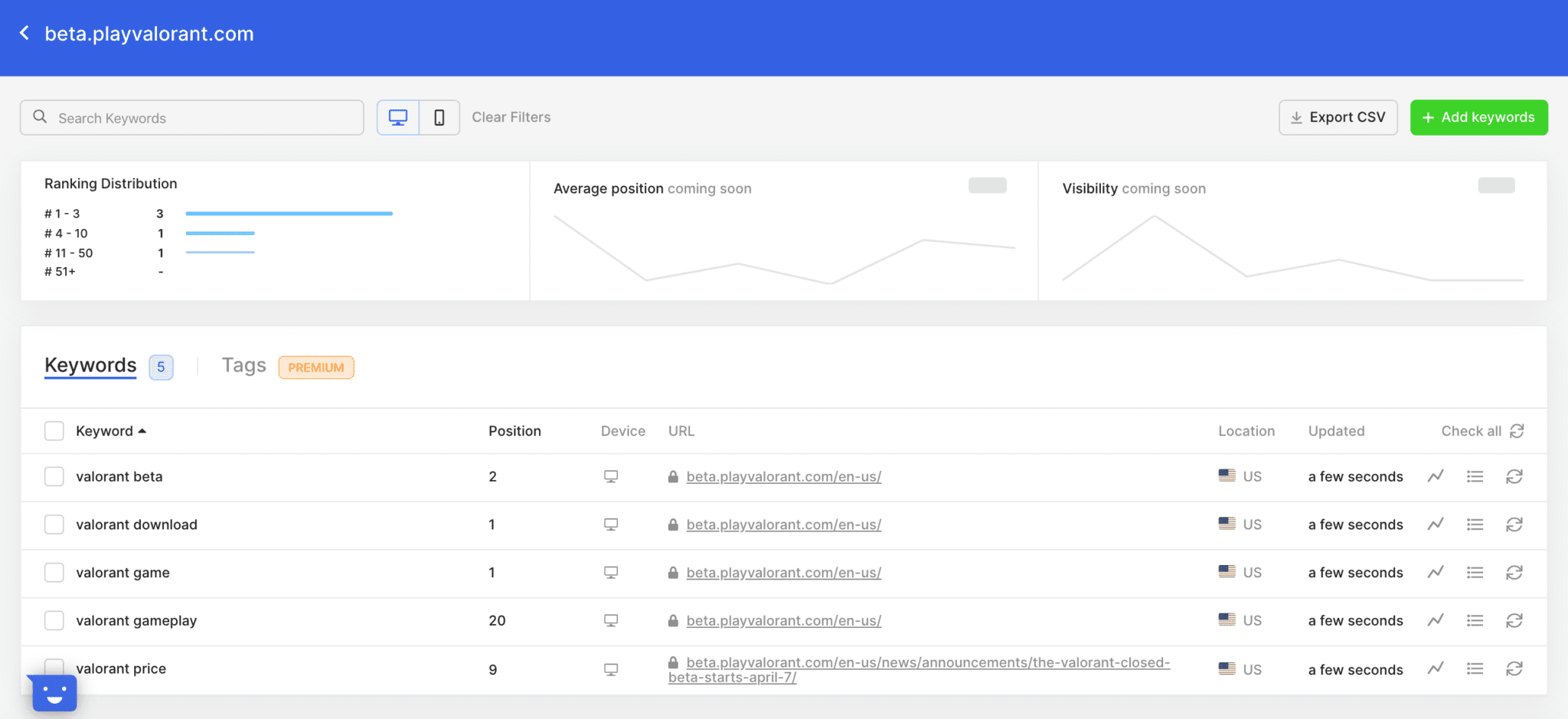The height and width of the screenshot is (719, 1568).
Task: Open SERP list for valorant gameplay
Action: (x=1475, y=620)
